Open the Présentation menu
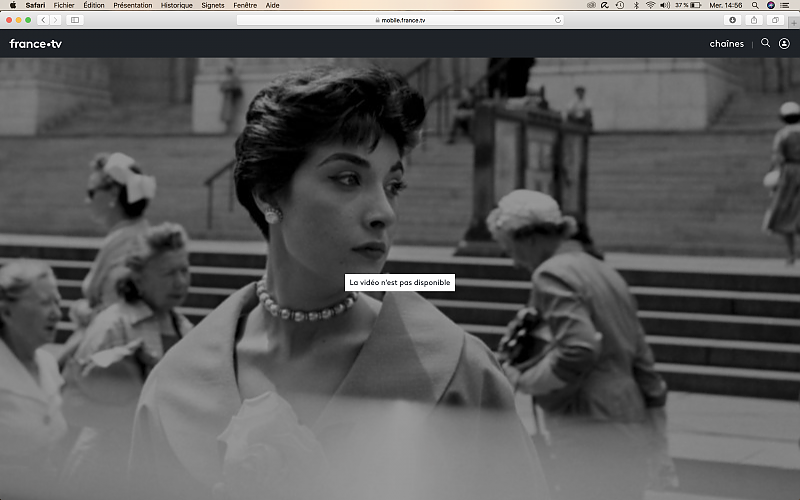This screenshot has width=800, height=500. [133, 5]
